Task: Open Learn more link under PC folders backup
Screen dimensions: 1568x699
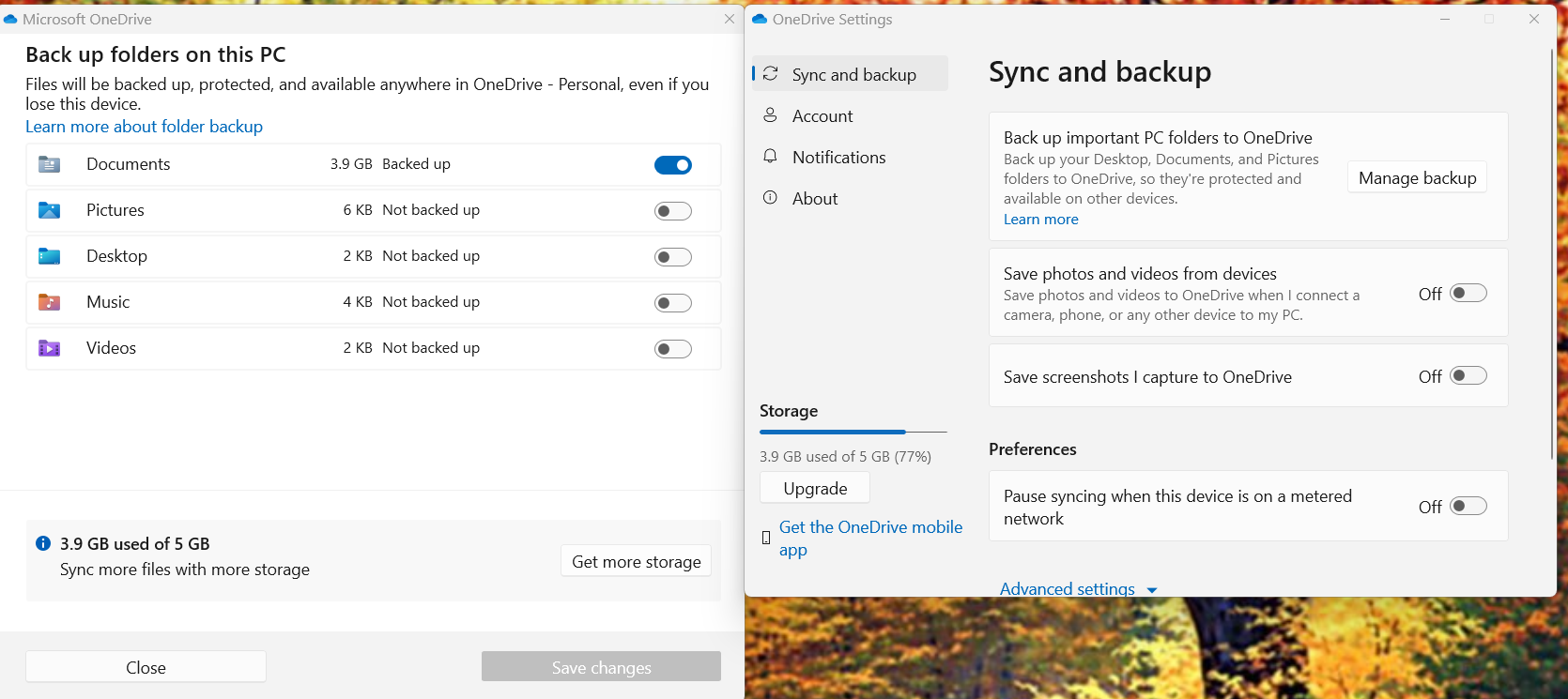Action: coord(1041,220)
